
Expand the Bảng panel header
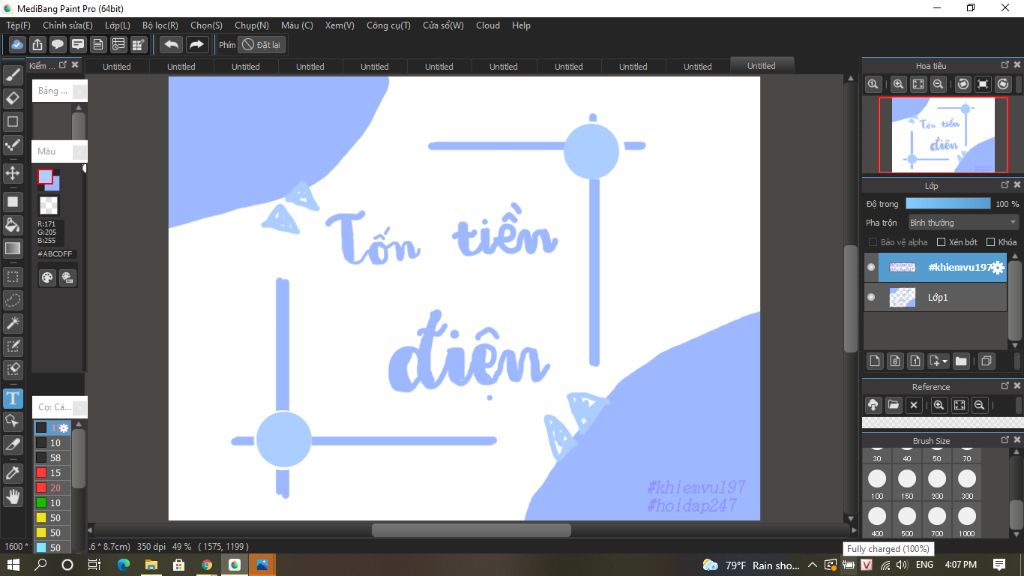[59, 91]
